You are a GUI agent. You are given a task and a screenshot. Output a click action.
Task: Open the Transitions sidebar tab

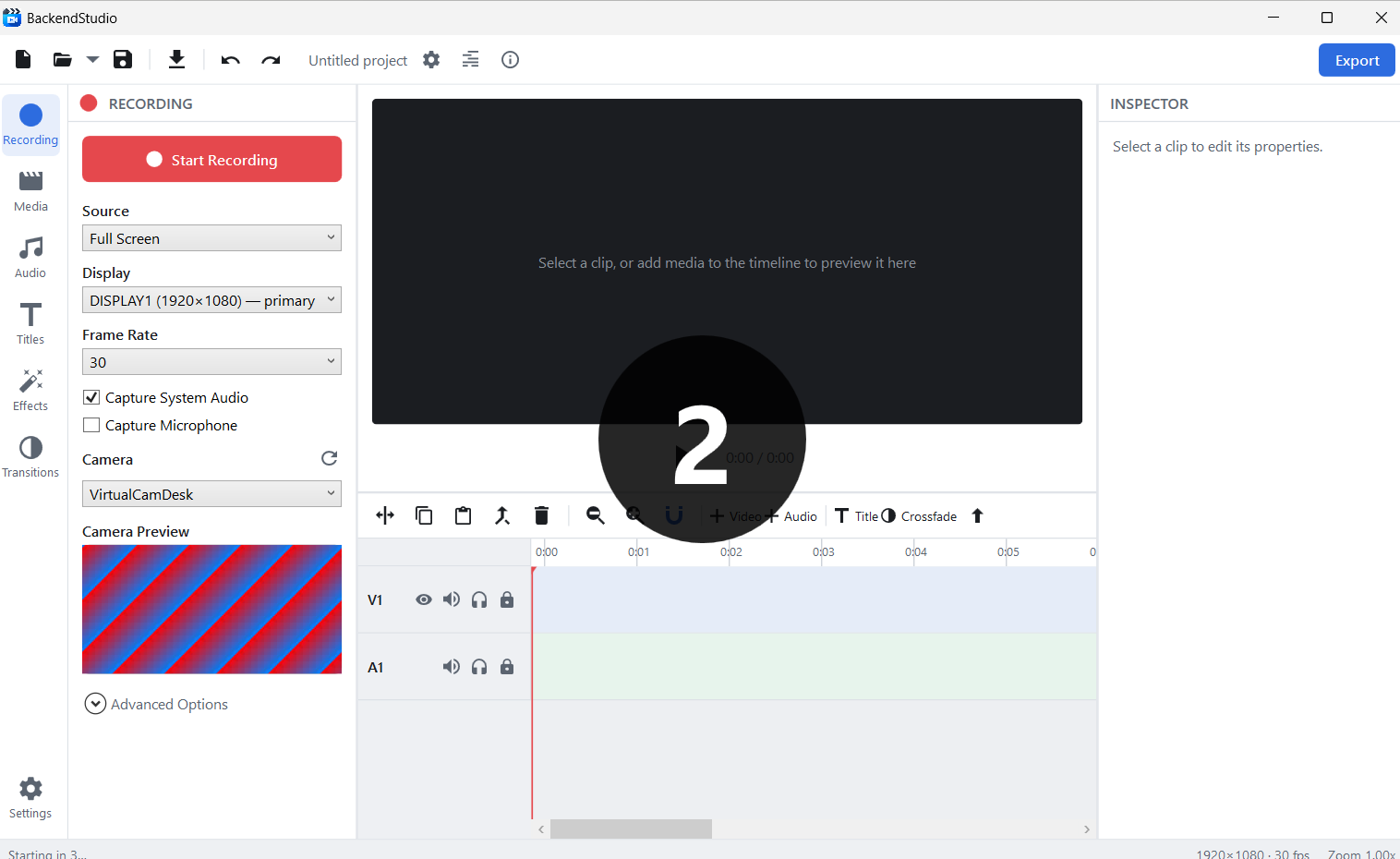(30, 457)
